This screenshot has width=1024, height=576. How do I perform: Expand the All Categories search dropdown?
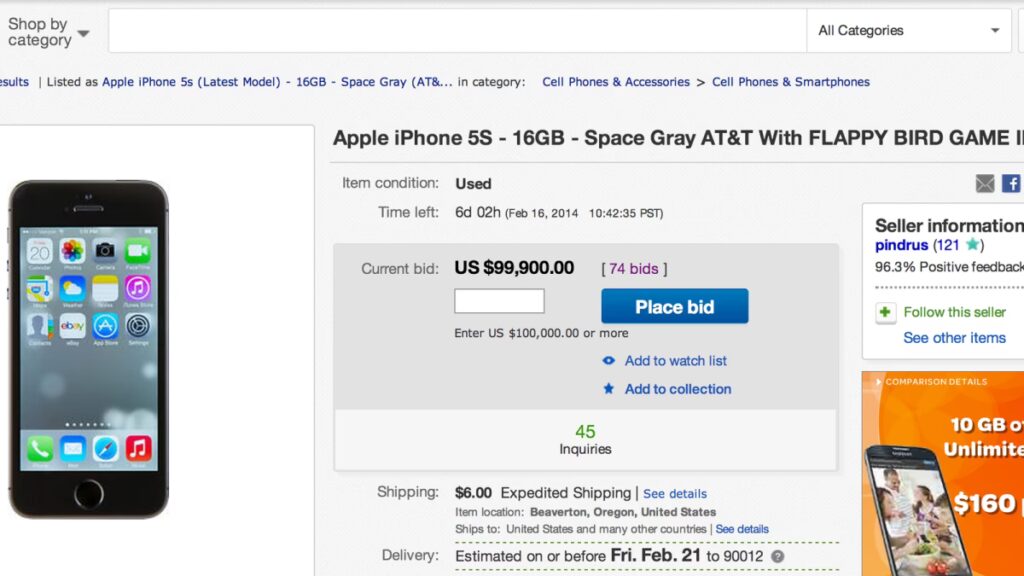[909, 31]
